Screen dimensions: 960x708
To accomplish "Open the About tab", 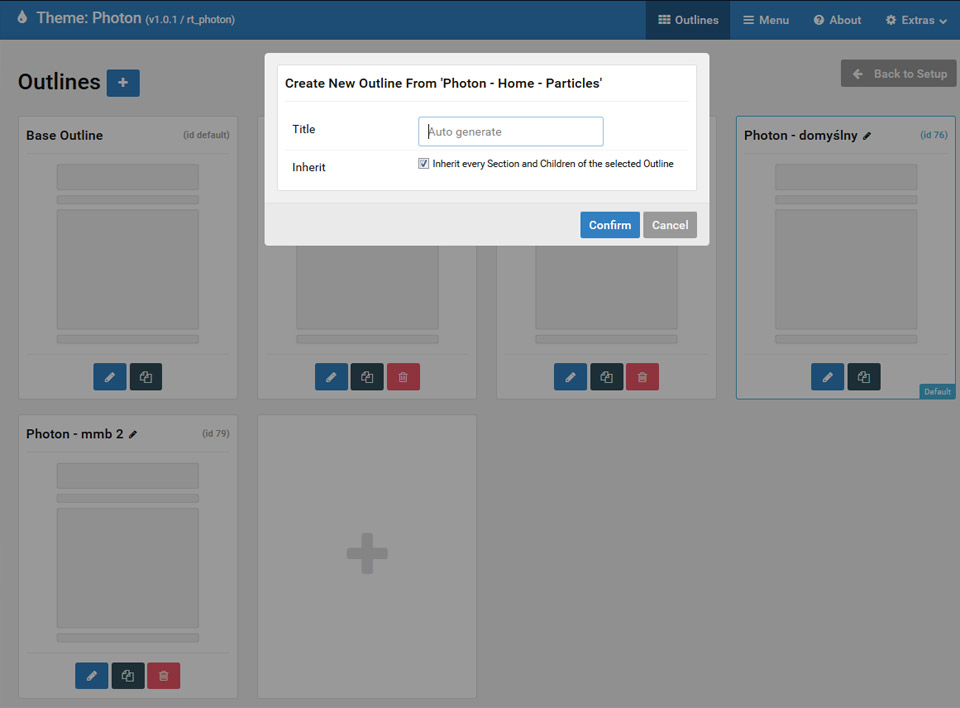I will (x=837, y=20).
